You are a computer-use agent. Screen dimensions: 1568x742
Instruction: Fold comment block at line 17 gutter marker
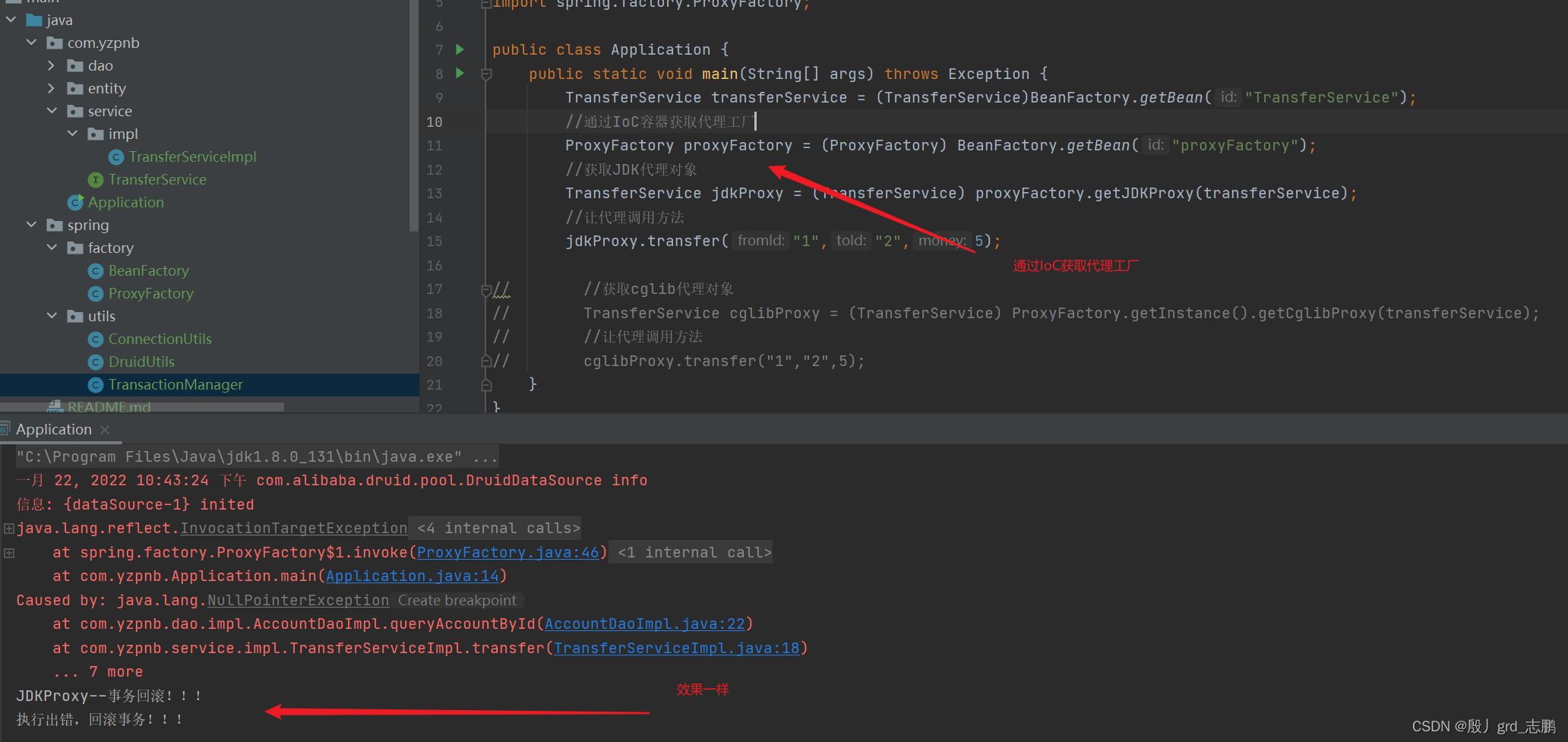pos(486,289)
